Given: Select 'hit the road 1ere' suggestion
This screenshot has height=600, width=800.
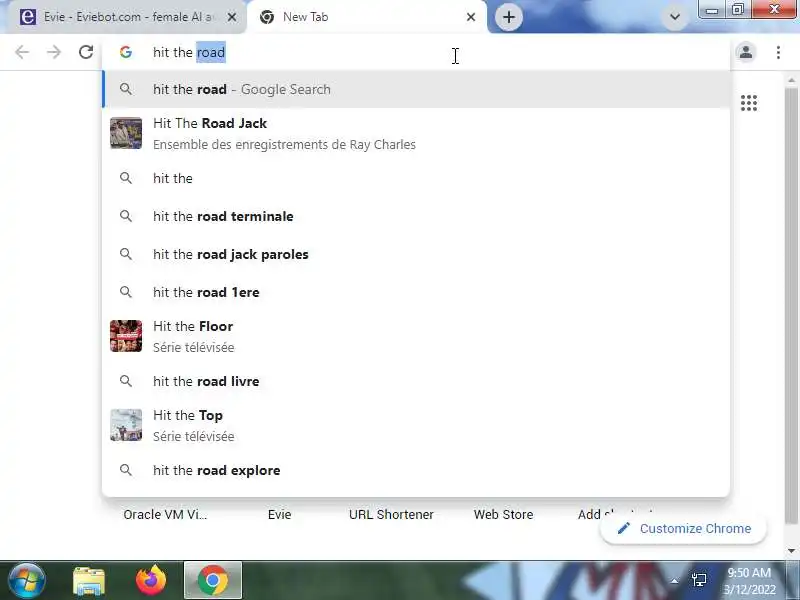Looking at the screenshot, I should point(416,292).
